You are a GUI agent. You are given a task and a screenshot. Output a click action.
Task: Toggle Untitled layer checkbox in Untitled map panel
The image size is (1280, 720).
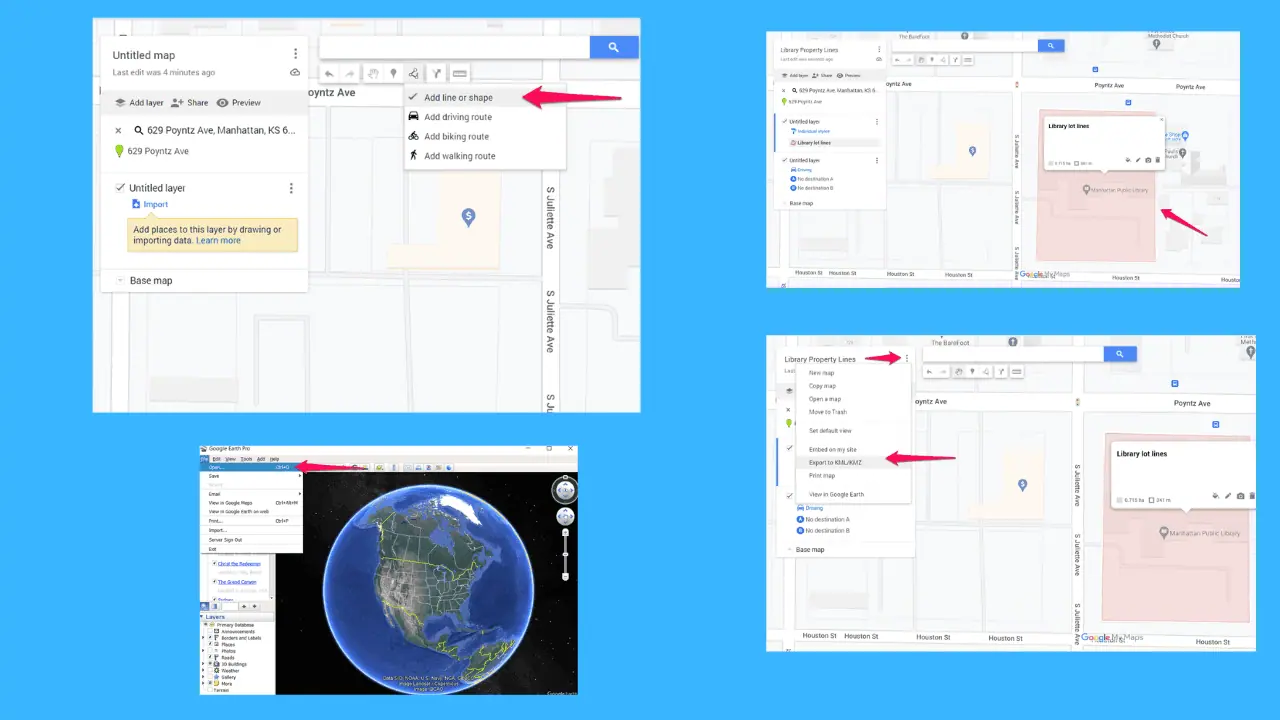coord(119,188)
